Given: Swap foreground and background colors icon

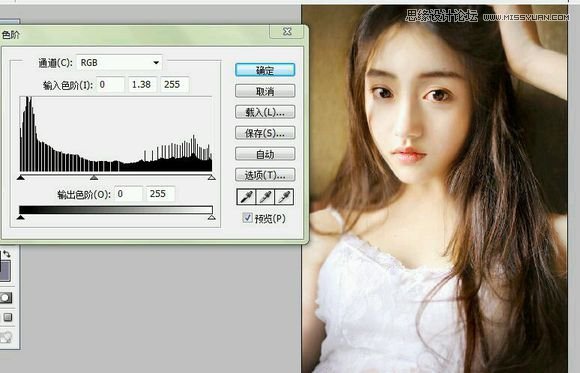Looking at the screenshot, I should point(7,254).
